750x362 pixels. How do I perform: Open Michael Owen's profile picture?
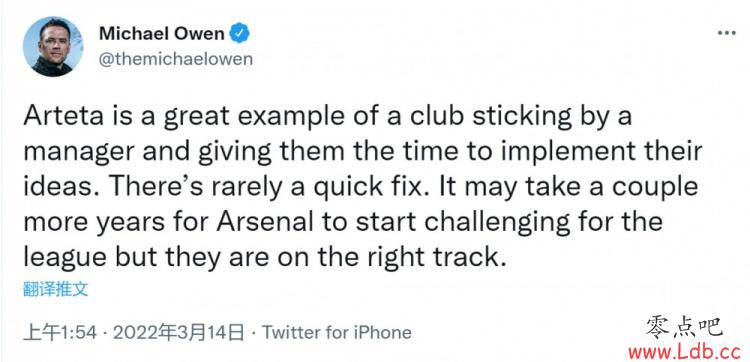tap(53, 46)
